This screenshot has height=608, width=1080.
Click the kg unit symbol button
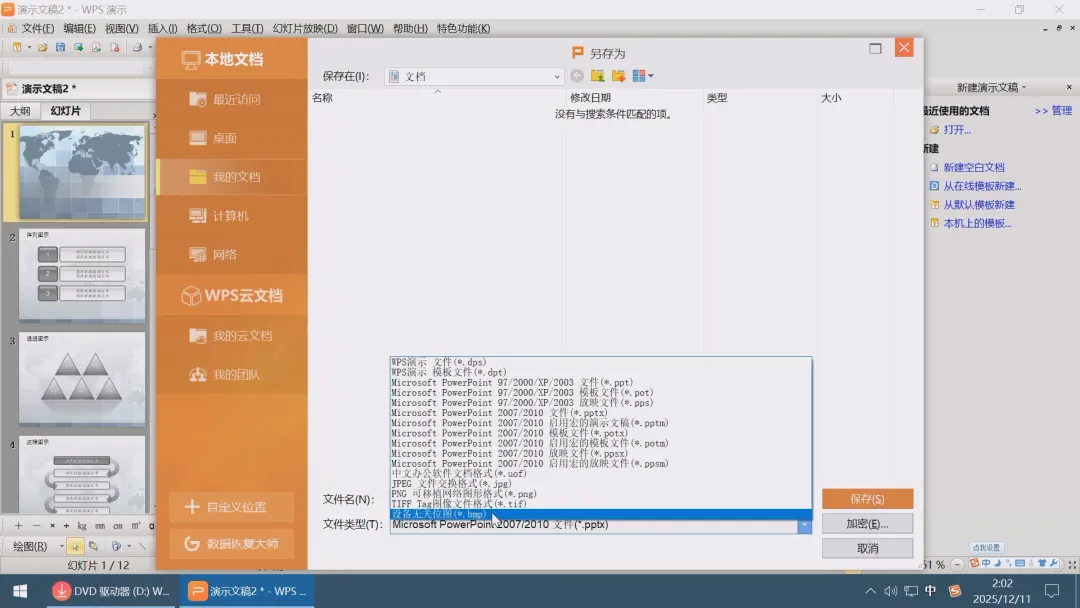point(82,525)
